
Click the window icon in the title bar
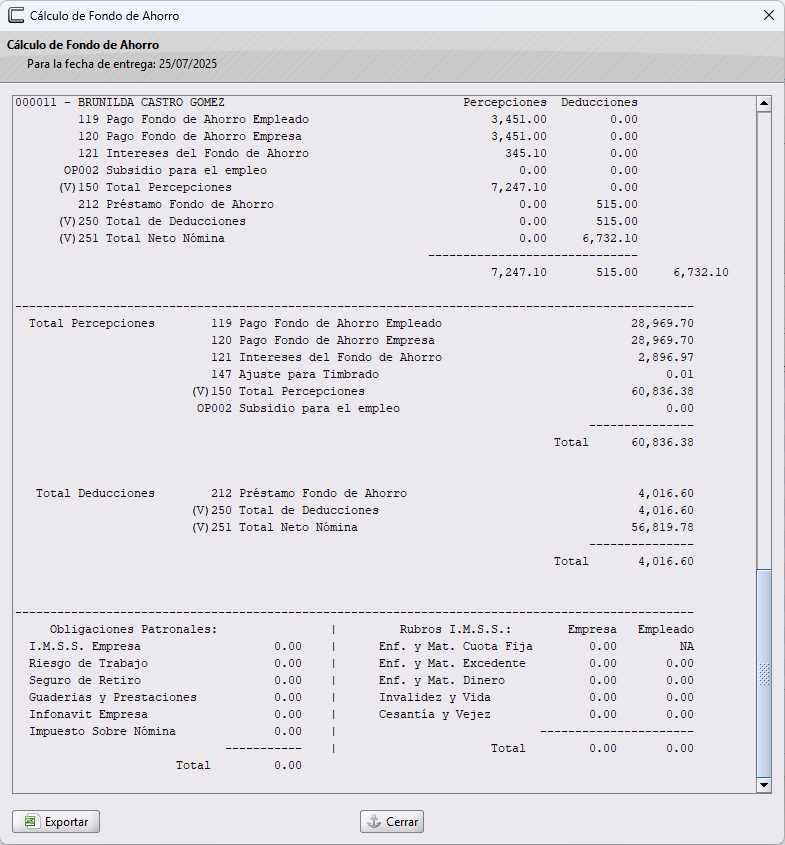pyautogui.click(x=16, y=15)
